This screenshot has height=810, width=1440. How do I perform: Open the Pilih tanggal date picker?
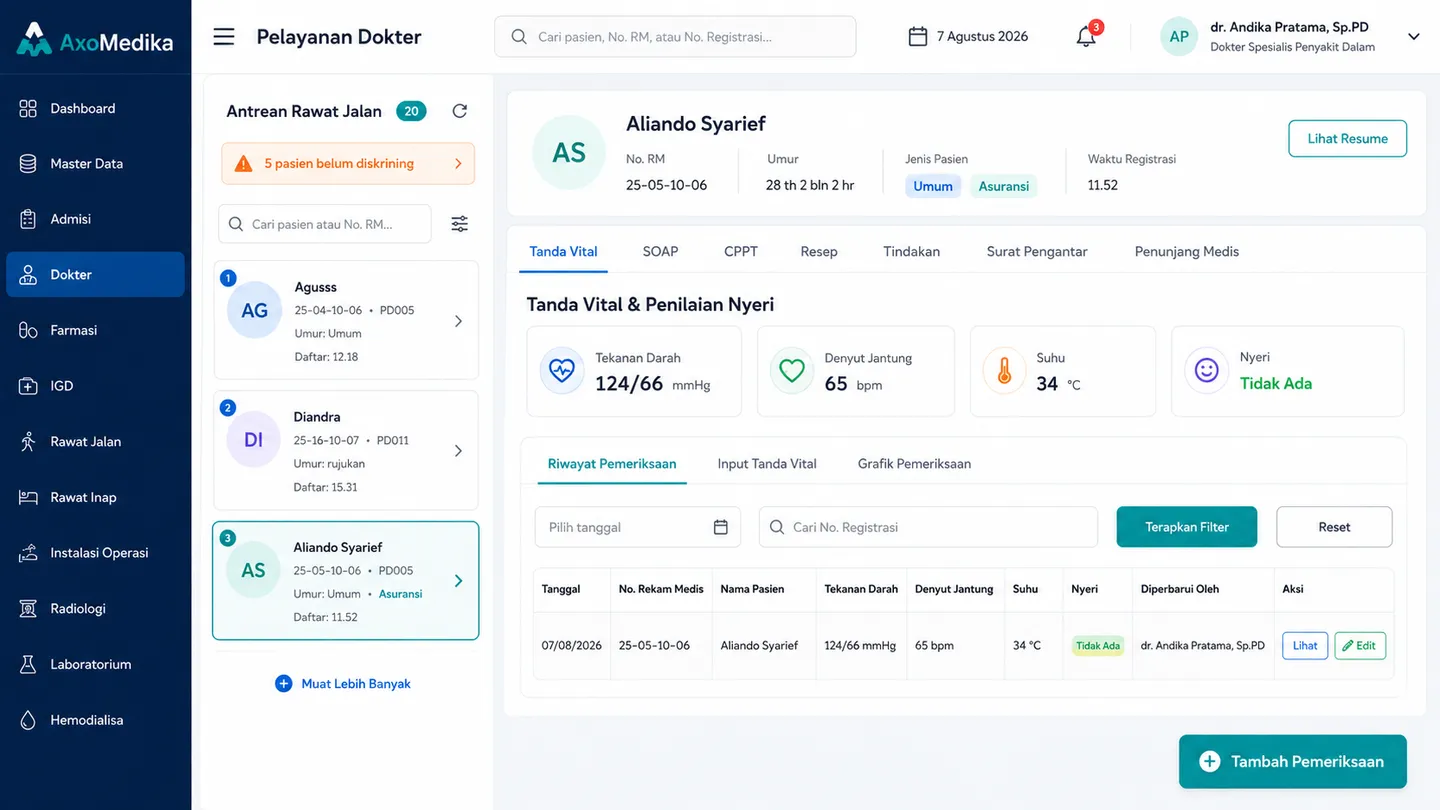tap(638, 527)
